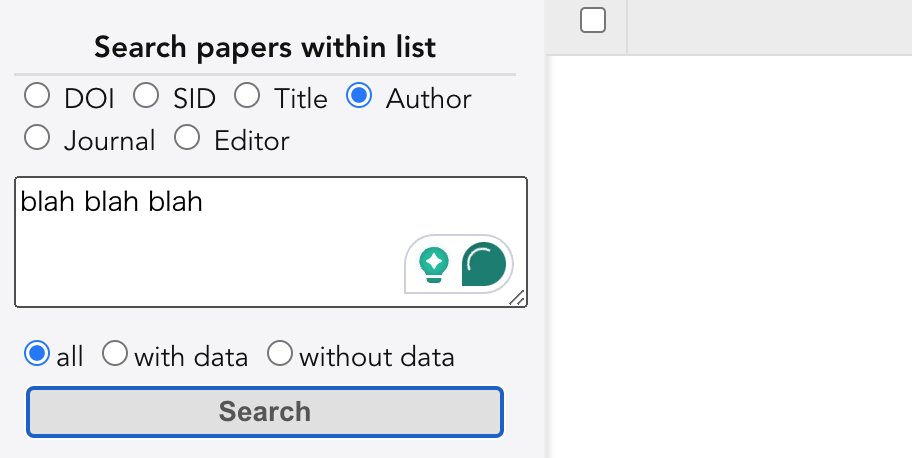This screenshot has width=912, height=458.
Task: Click the green lightbulb suggestion icon
Action: [434, 264]
